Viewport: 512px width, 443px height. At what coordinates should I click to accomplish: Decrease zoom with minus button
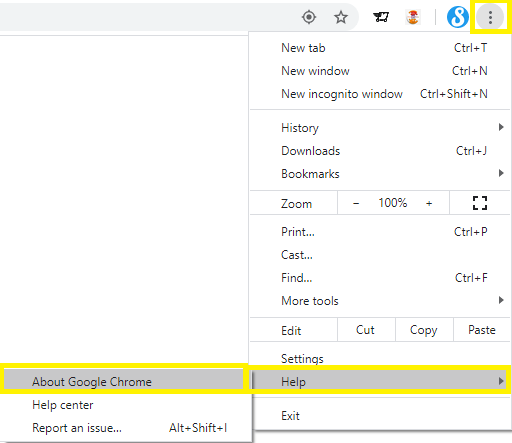click(356, 203)
